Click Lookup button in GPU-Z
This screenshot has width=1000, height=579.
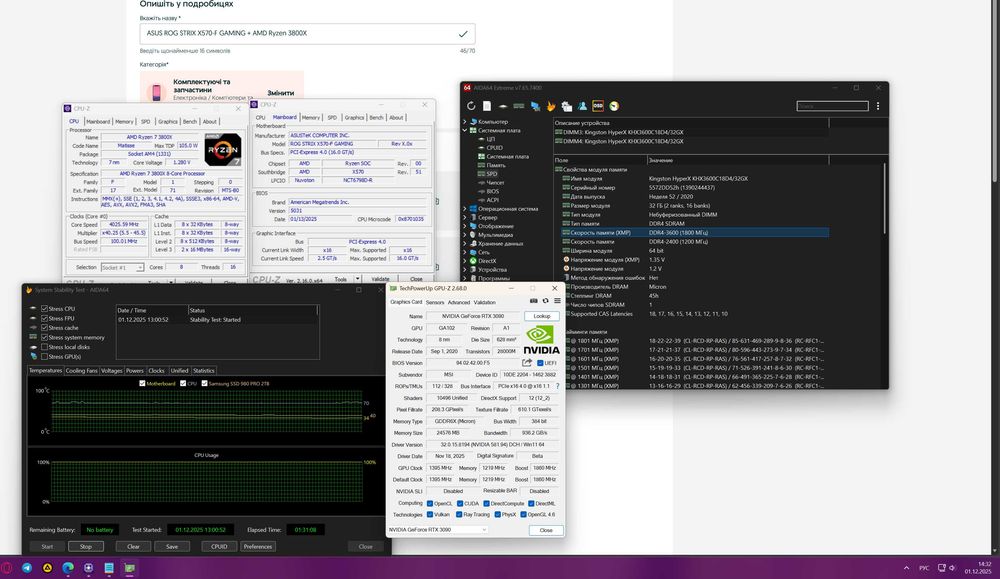pyautogui.click(x=542, y=316)
